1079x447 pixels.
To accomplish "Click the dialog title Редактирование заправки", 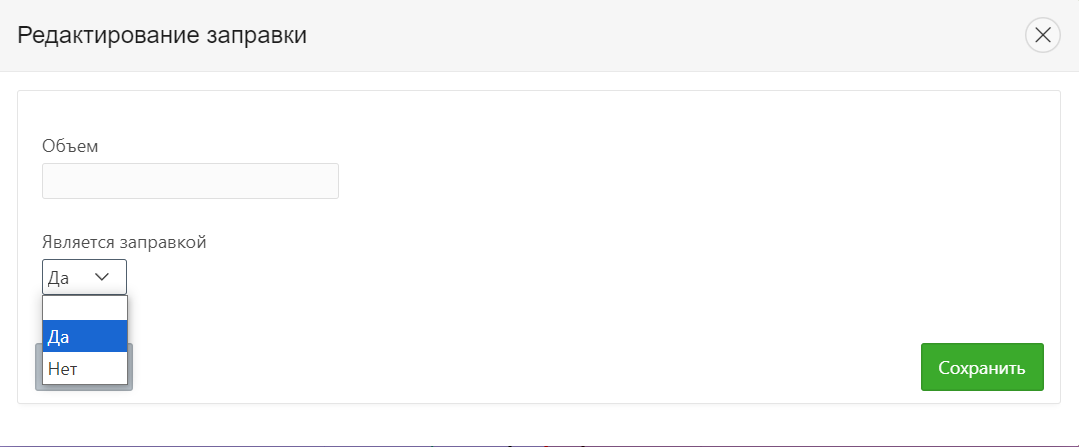I will (x=162, y=36).
